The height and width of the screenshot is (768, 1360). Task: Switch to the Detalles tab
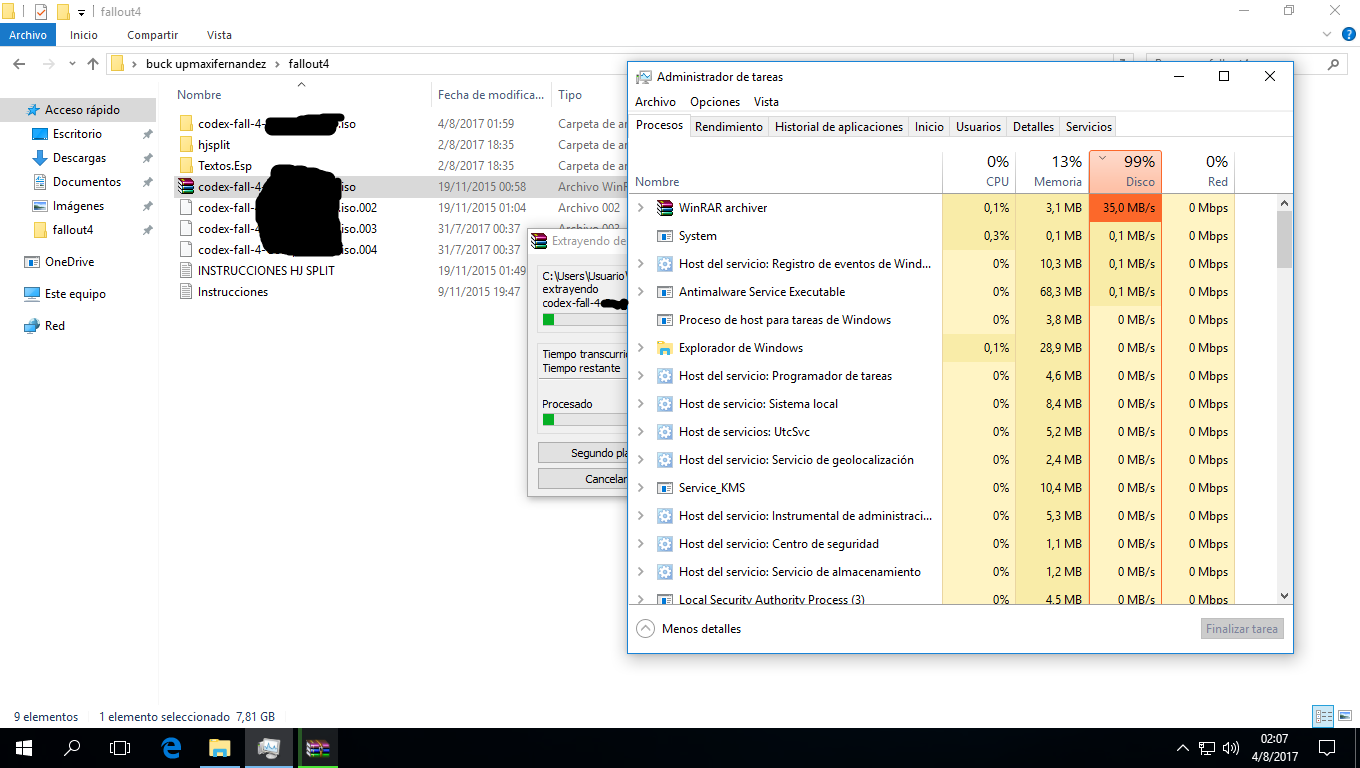pos(1033,127)
